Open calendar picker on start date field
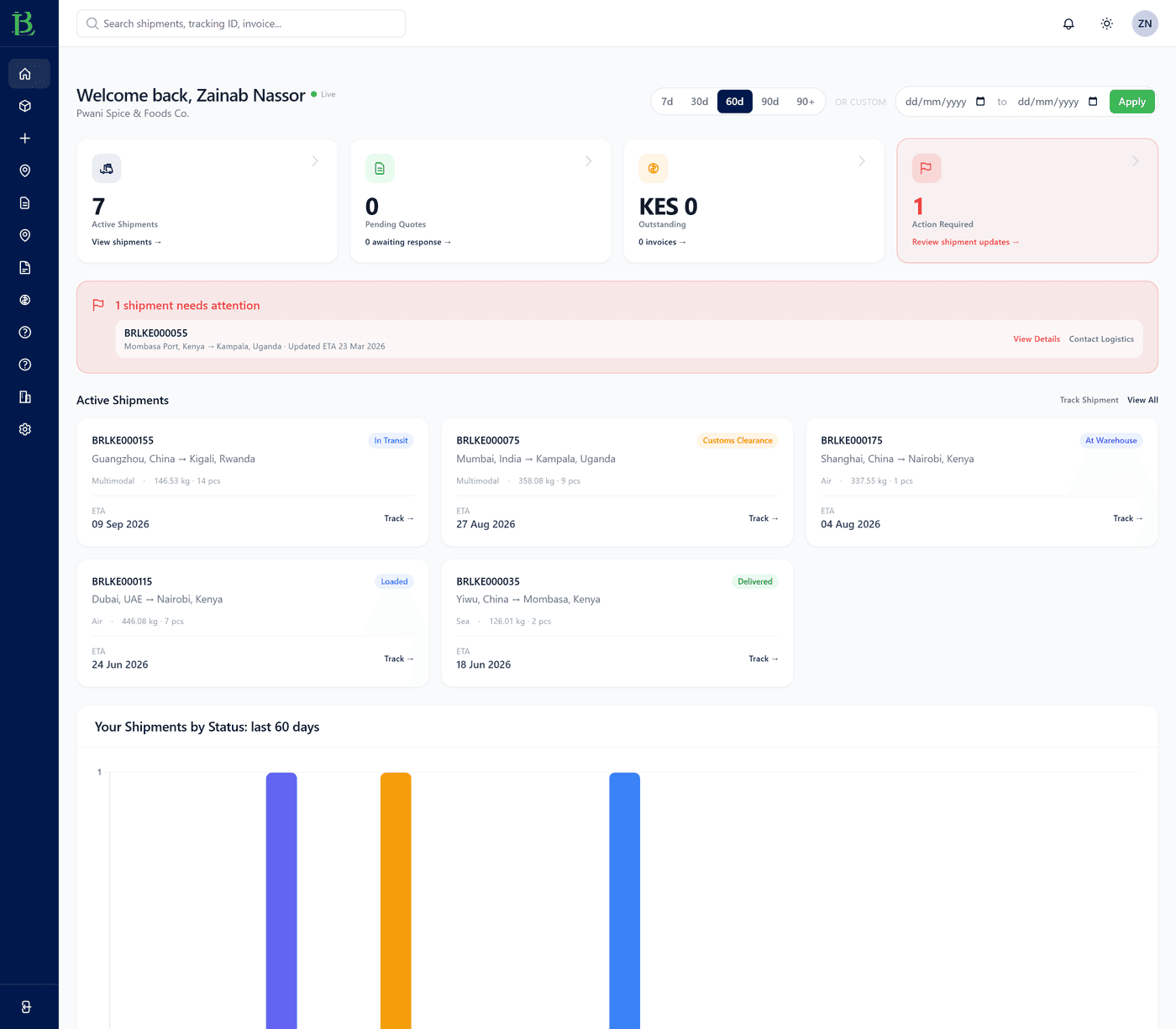 click(x=980, y=102)
